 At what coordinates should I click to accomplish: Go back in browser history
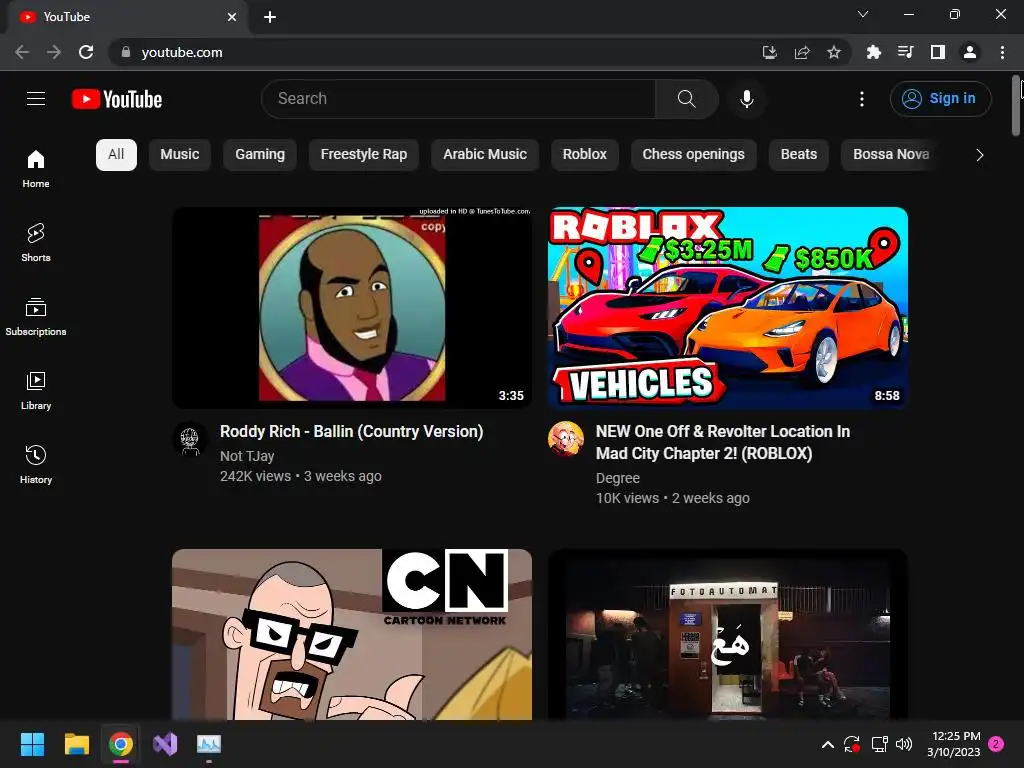[x=22, y=52]
